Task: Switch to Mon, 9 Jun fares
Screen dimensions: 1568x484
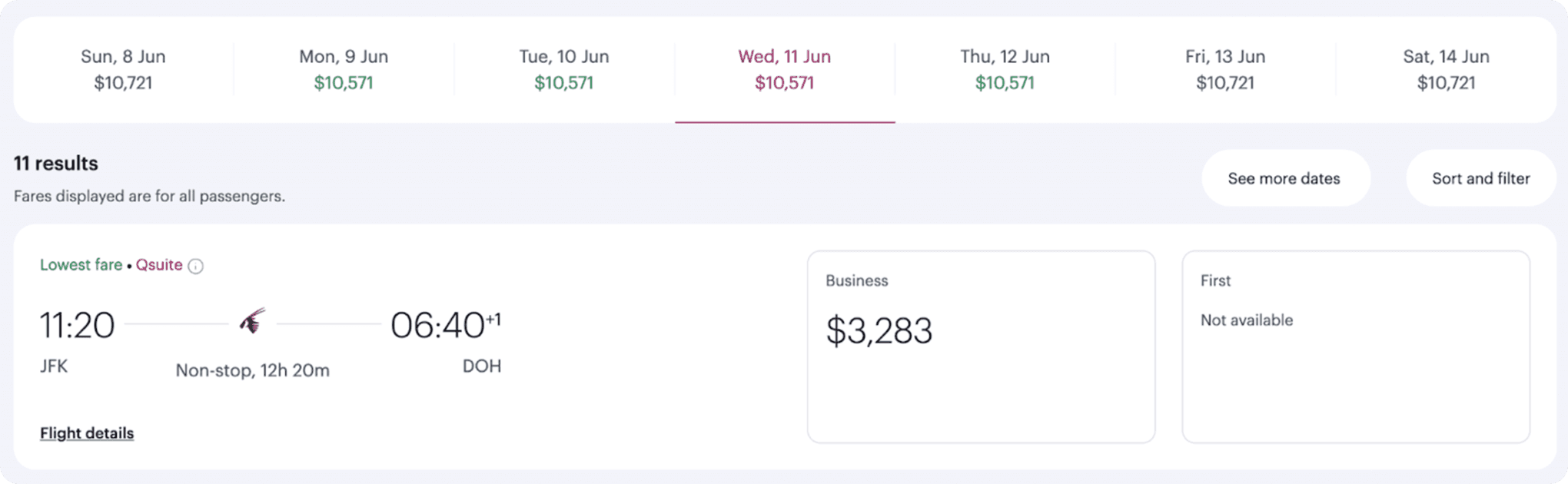Action: 344,69
